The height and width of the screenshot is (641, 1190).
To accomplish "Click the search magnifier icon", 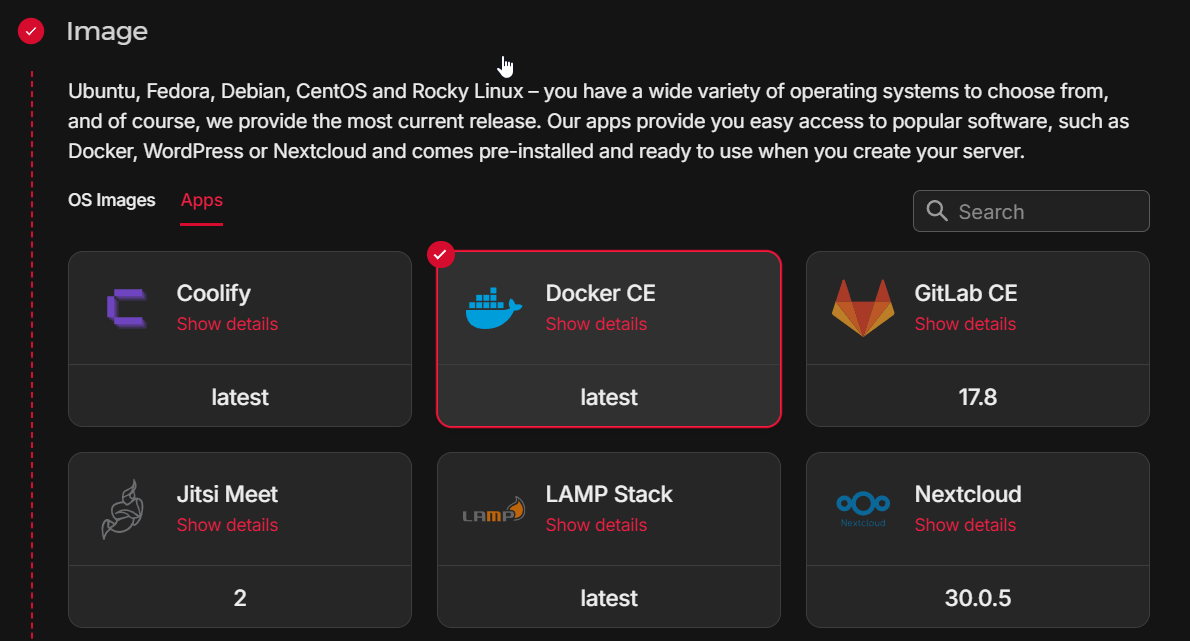I will tap(937, 211).
